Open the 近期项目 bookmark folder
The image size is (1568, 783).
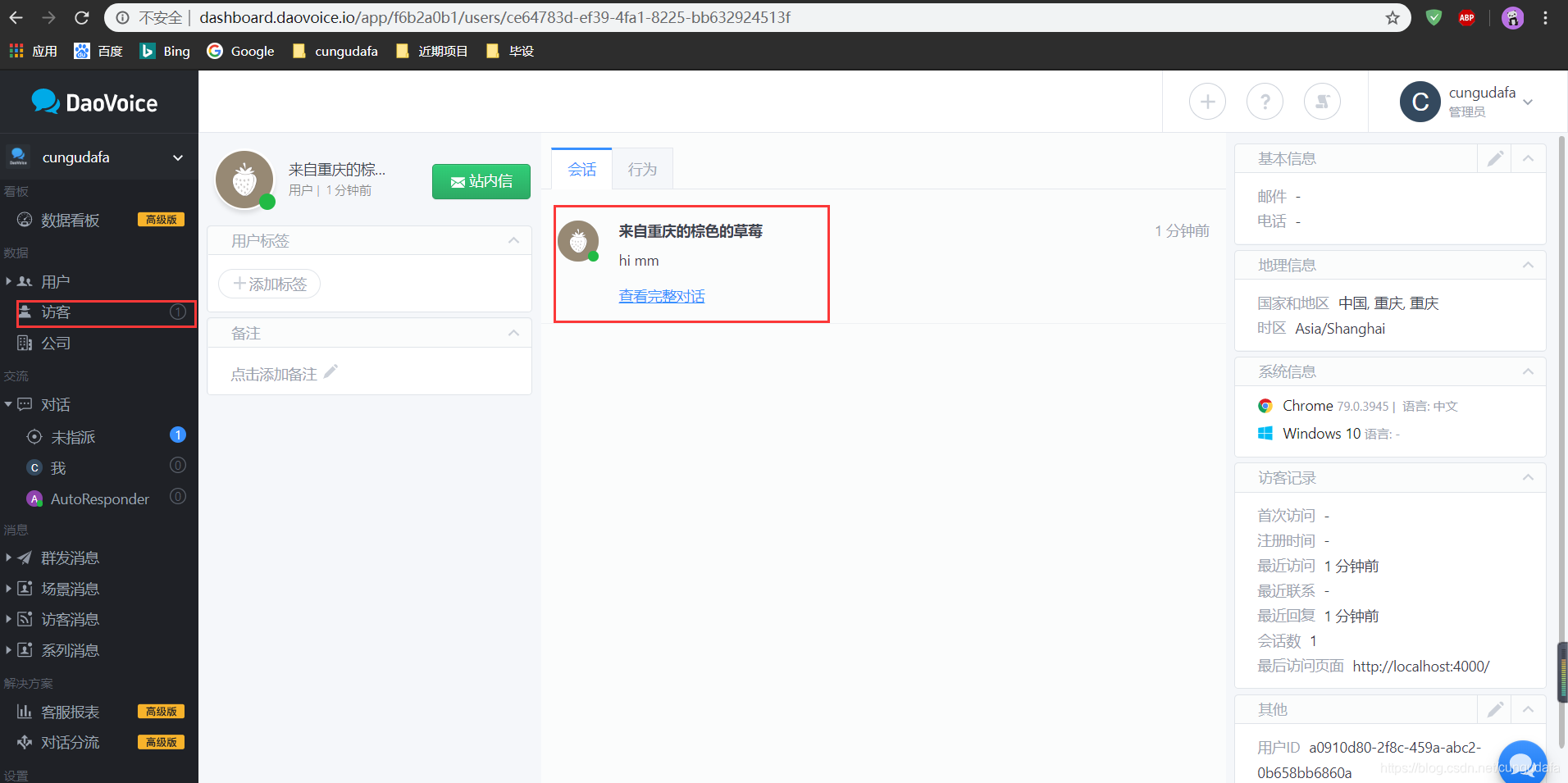pos(431,51)
